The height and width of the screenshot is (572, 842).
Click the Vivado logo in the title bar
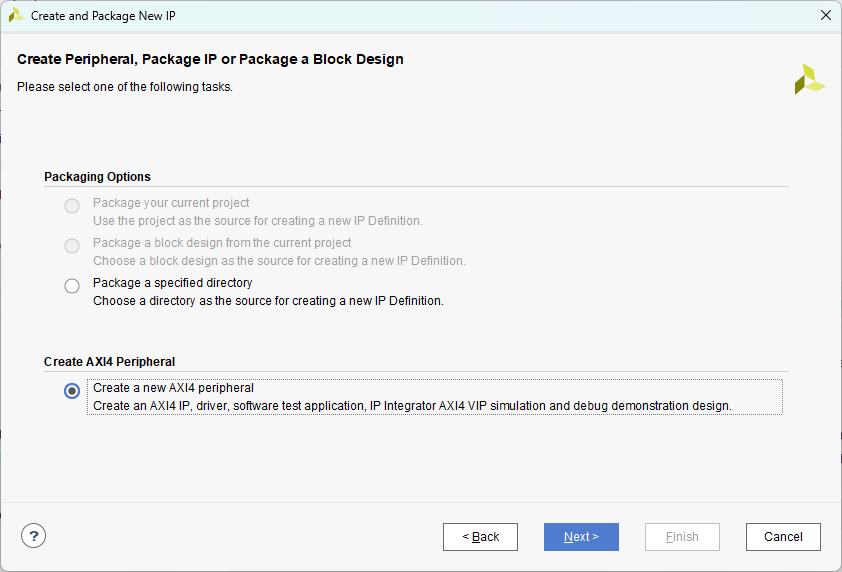coord(16,16)
